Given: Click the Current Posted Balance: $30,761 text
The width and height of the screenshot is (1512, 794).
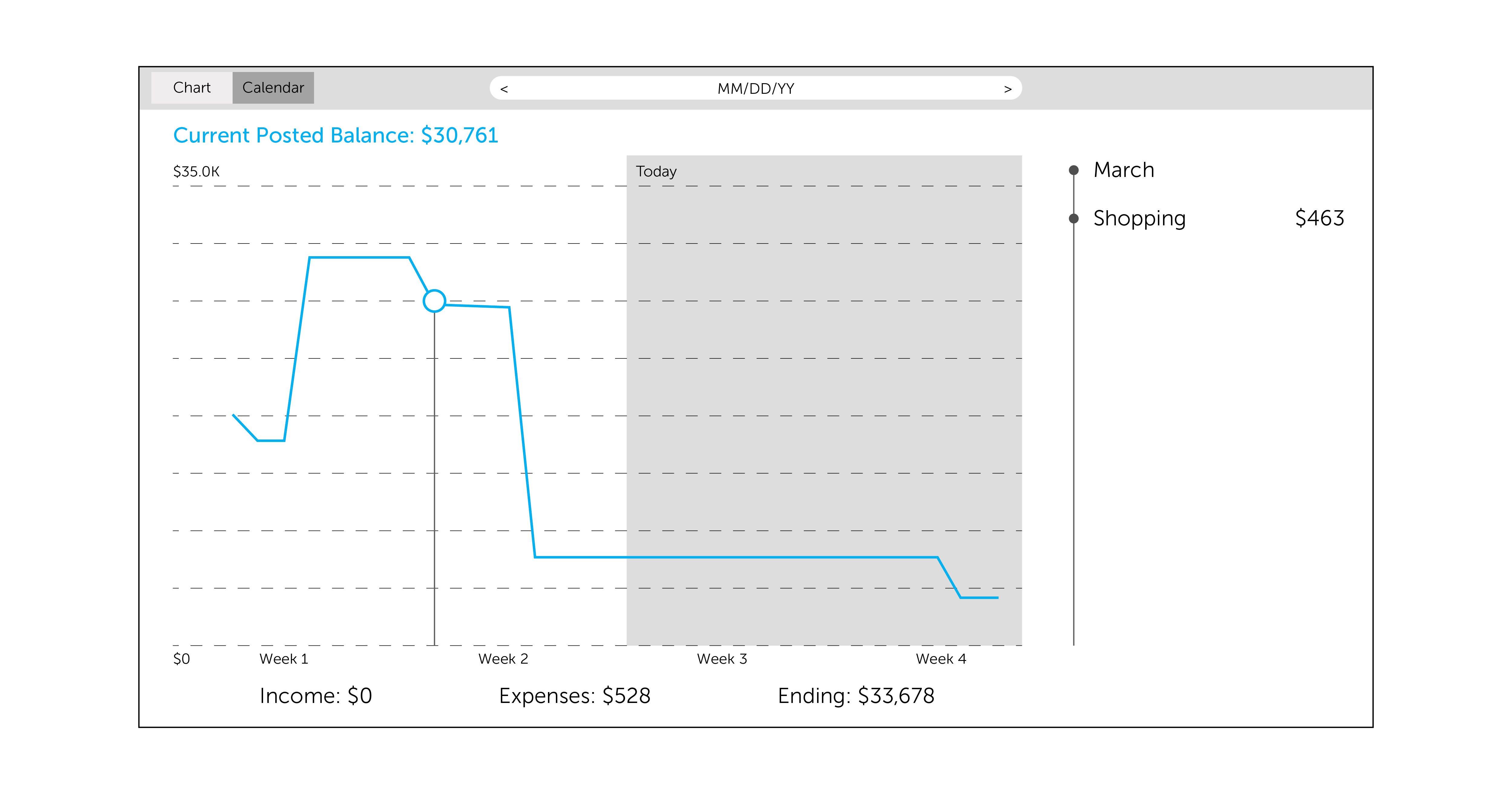Looking at the screenshot, I should 335,135.
